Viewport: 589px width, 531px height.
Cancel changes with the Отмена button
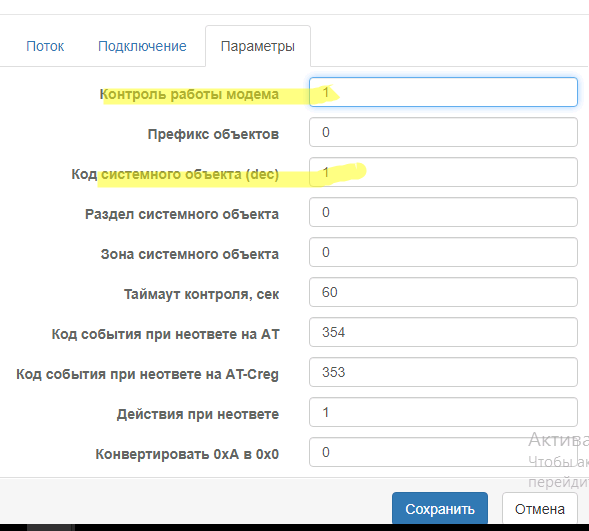[540, 509]
